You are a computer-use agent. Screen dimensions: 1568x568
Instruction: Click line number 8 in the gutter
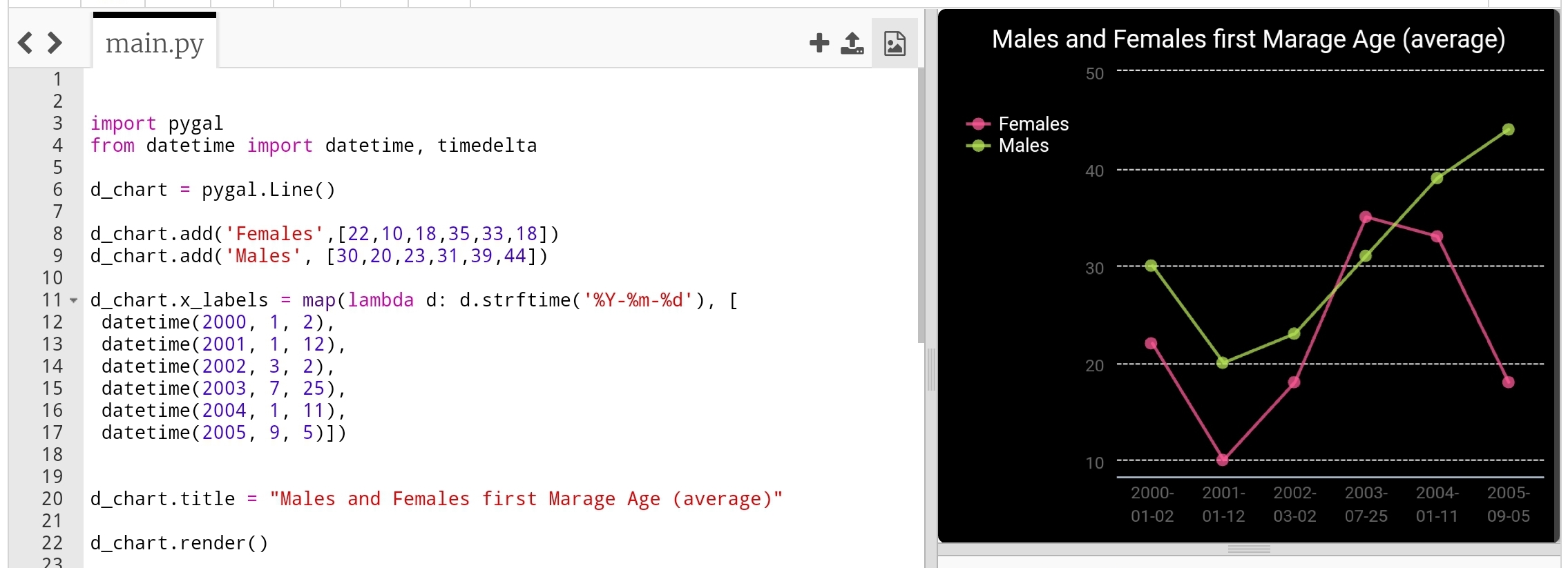coord(57,234)
